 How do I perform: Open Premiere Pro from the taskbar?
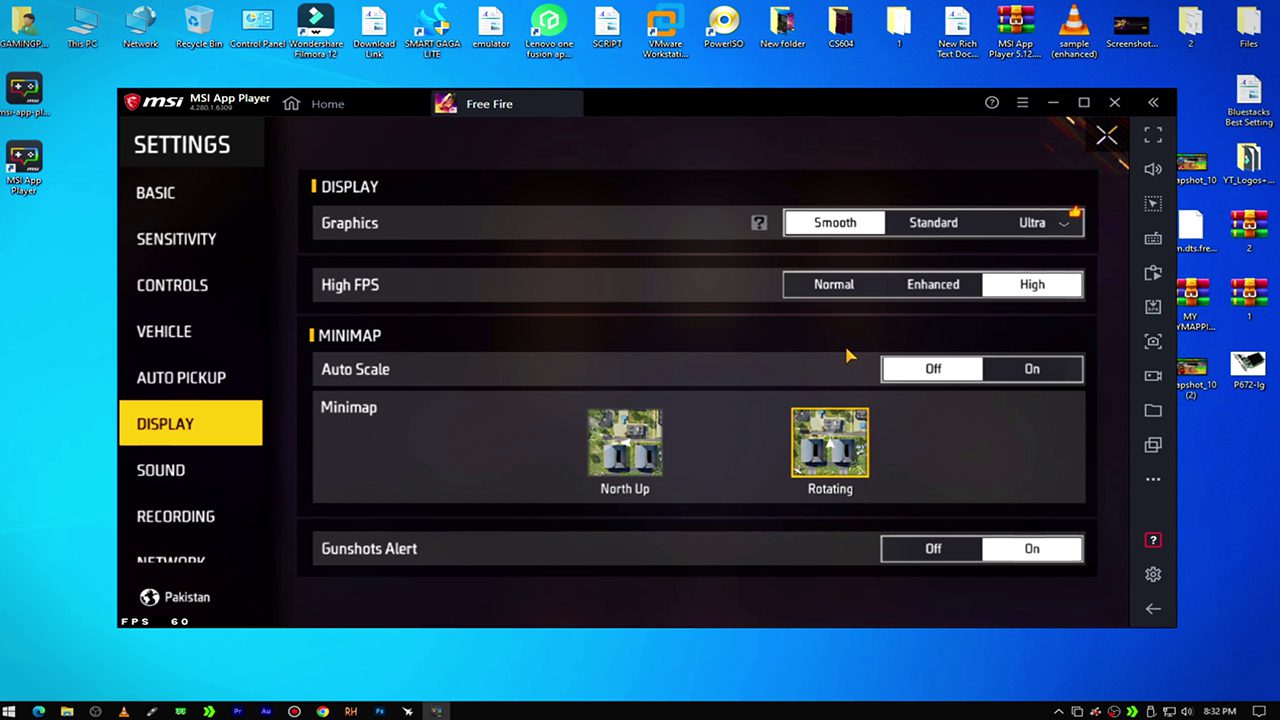(x=237, y=711)
